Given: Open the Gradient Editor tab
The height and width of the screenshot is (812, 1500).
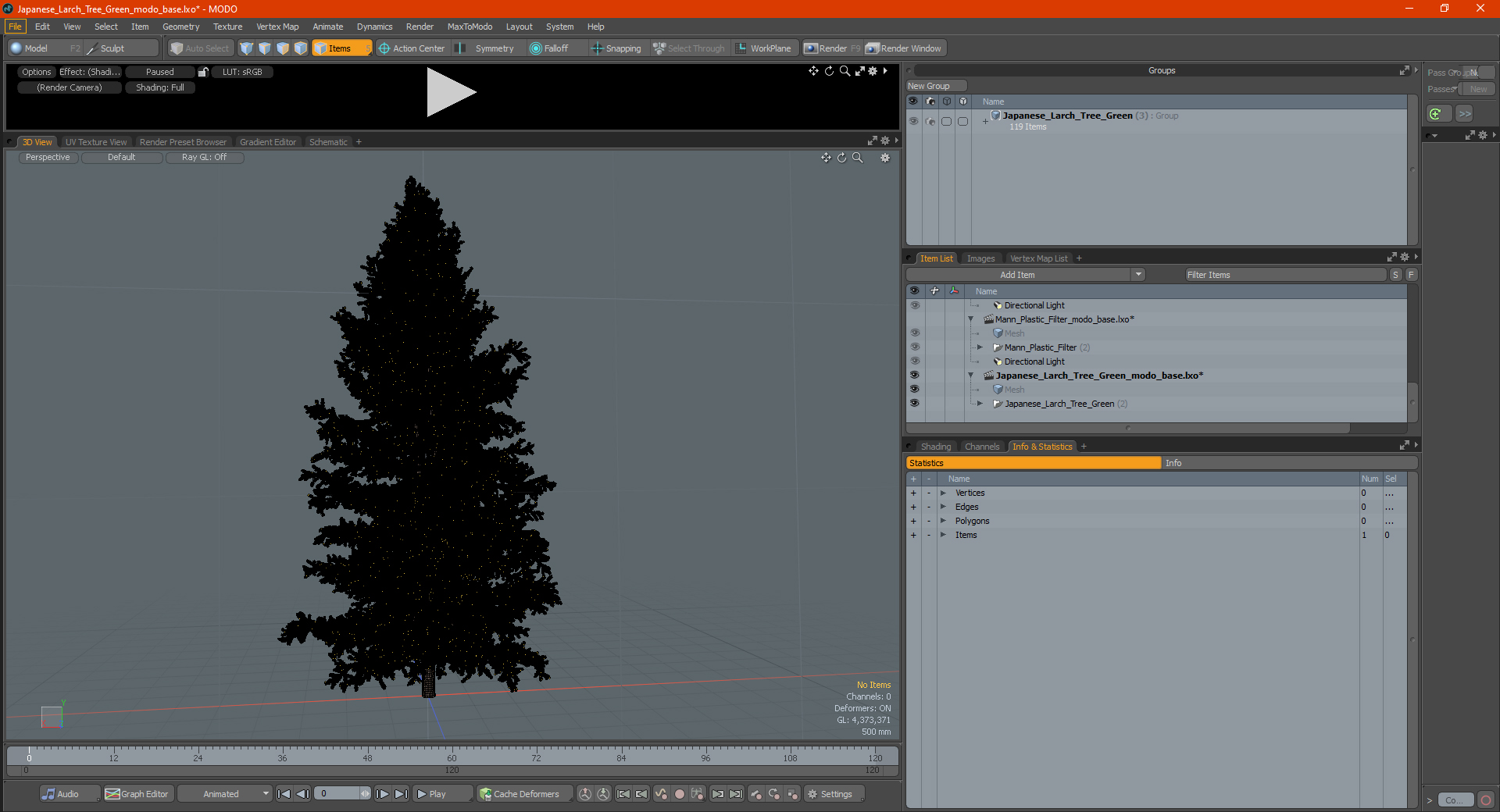Looking at the screenshot, I should coord(268,142).
